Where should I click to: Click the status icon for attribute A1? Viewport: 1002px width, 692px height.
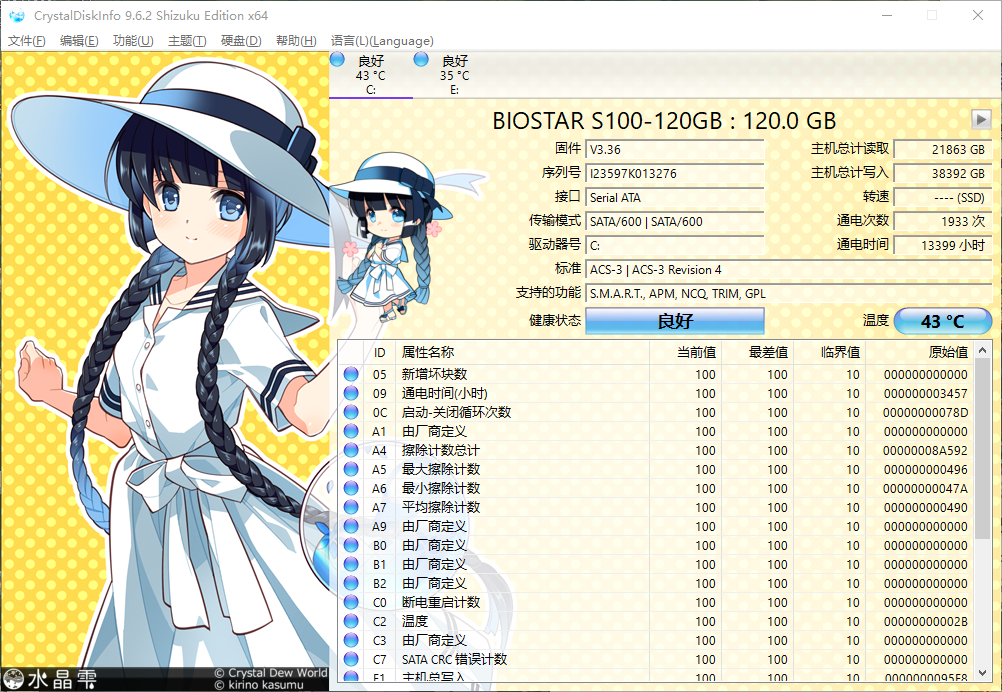pos(351,431)
